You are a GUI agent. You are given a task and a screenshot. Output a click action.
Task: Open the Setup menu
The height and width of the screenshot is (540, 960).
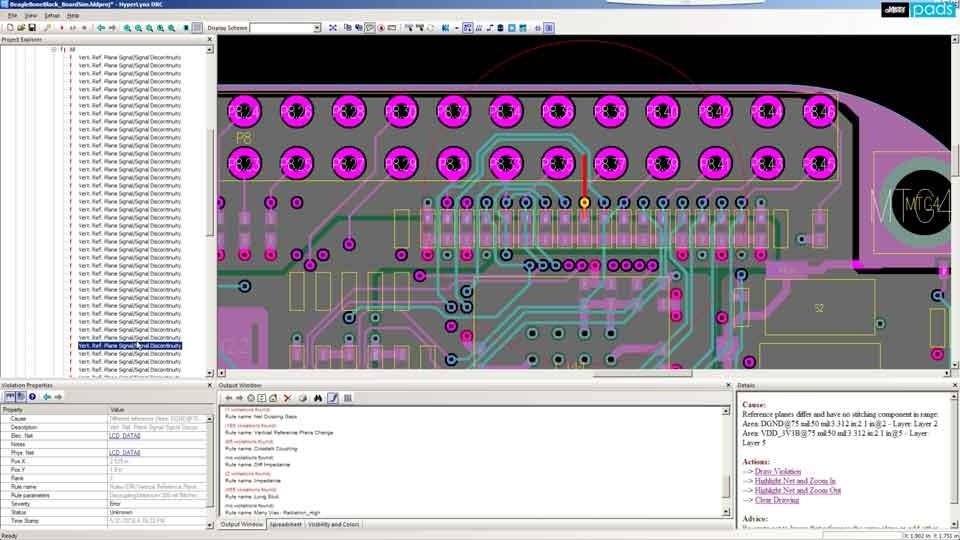(52, 15)
